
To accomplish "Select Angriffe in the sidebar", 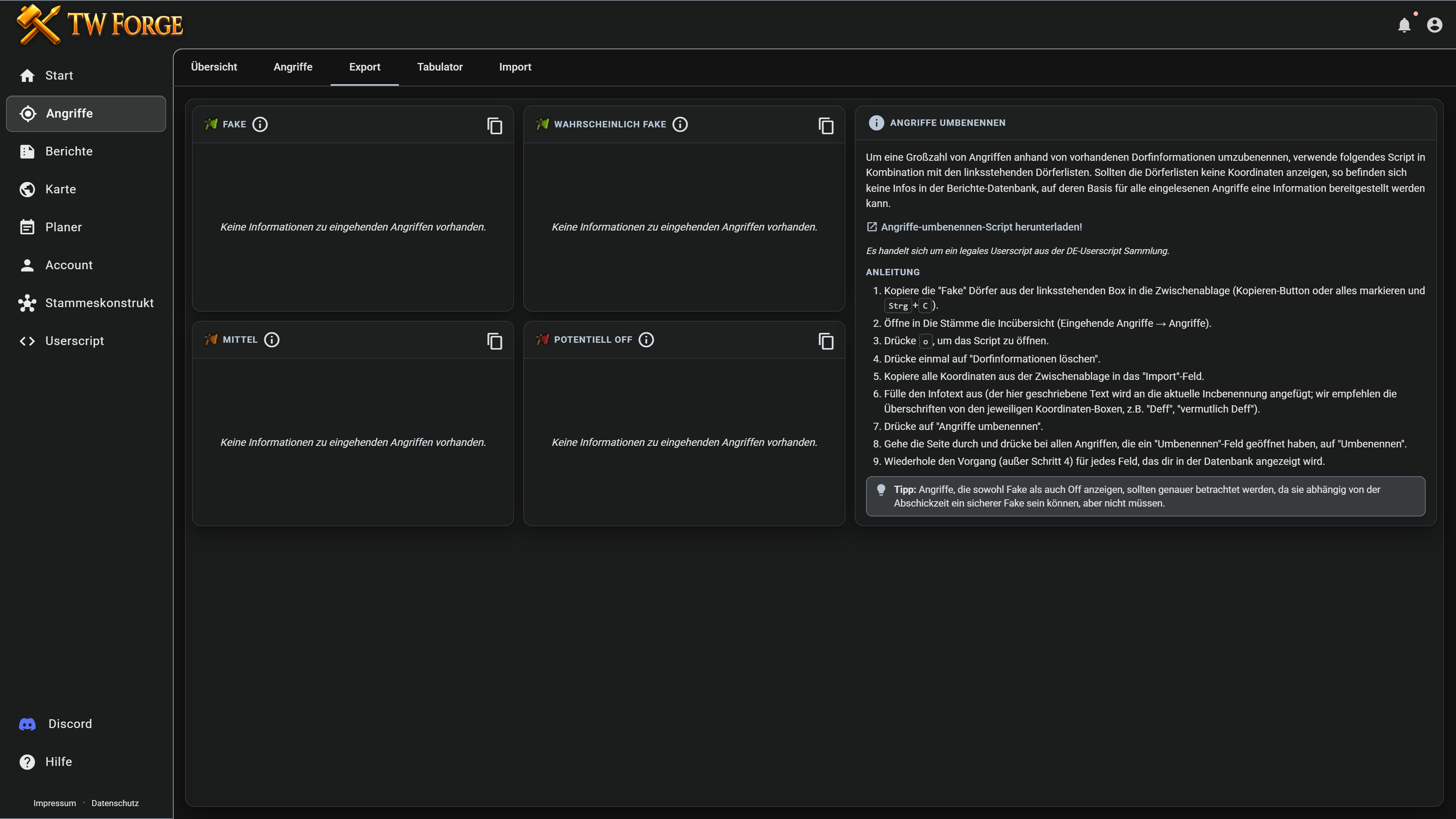I will [x=86, y=113].
